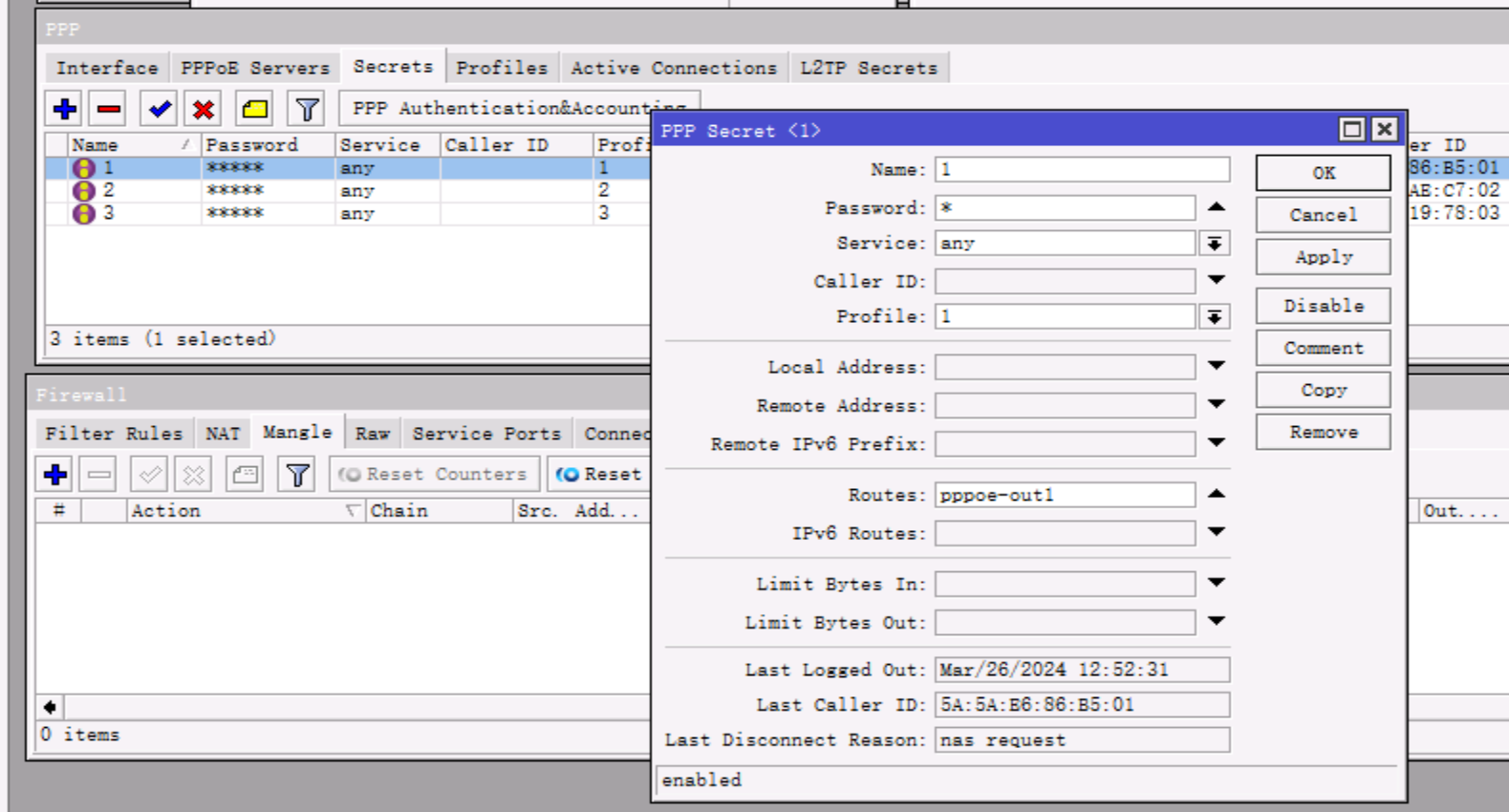
Task: Switch to PPP Interface tab
Action: [107, 68]
